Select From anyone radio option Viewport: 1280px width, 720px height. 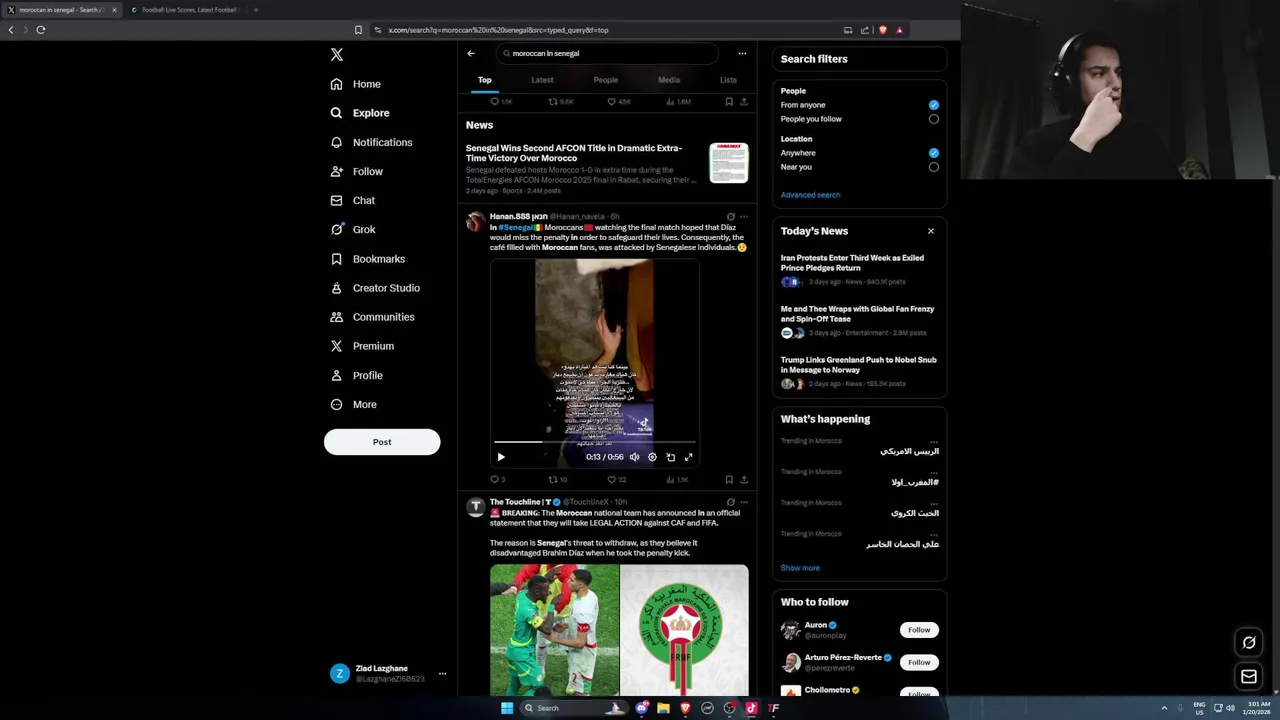pyautogui.click(x=934, y=105)
